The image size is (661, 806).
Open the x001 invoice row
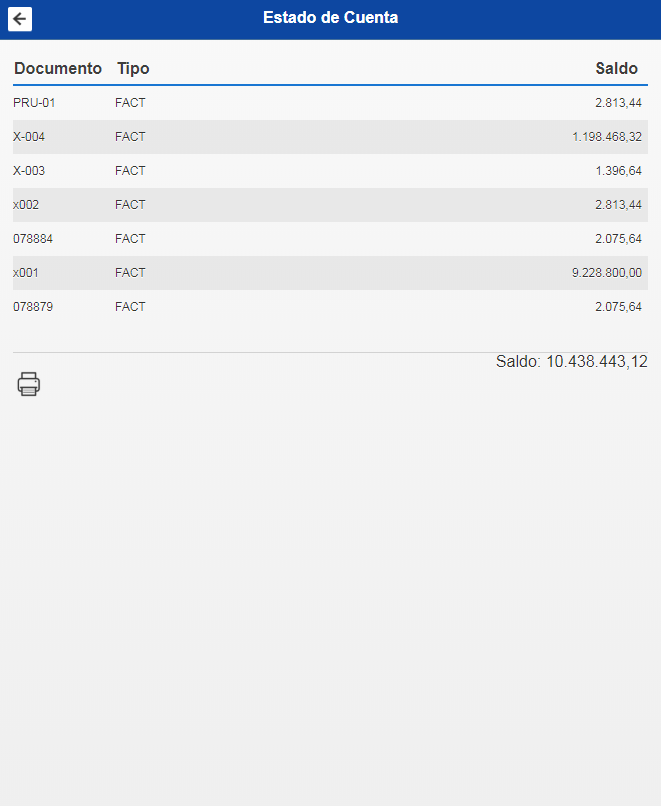tap(330, 272)
